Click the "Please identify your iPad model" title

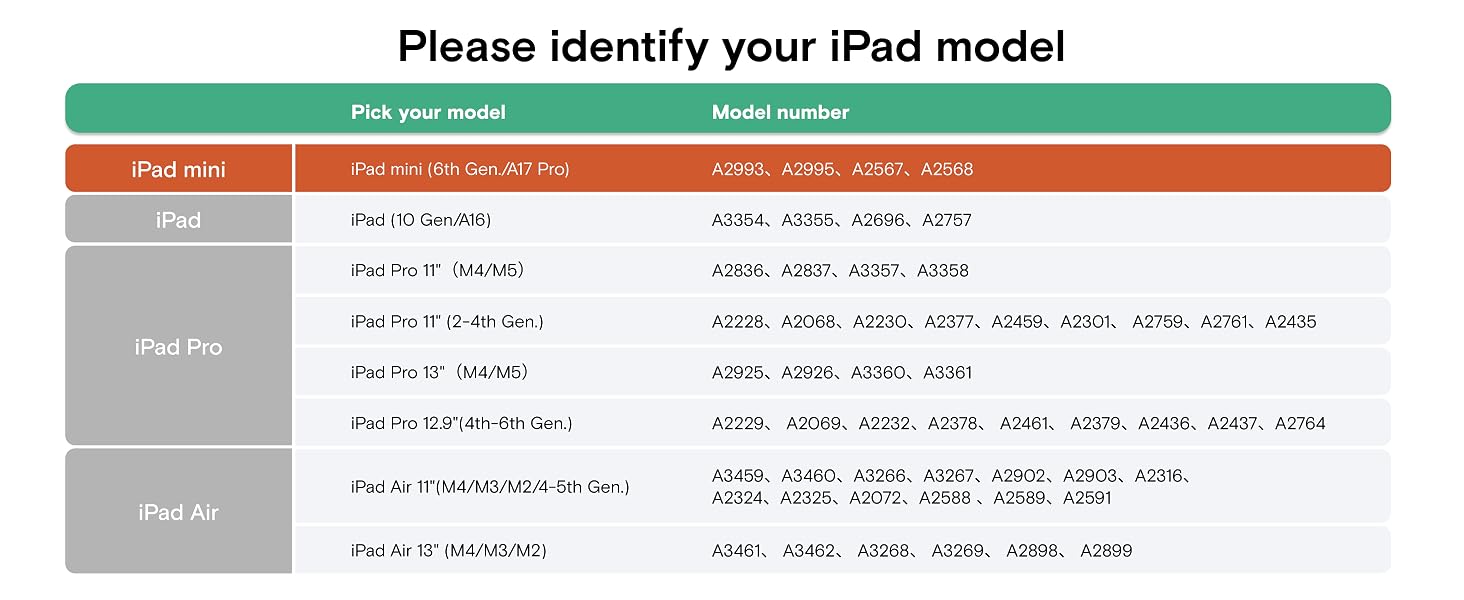(731, 45)
